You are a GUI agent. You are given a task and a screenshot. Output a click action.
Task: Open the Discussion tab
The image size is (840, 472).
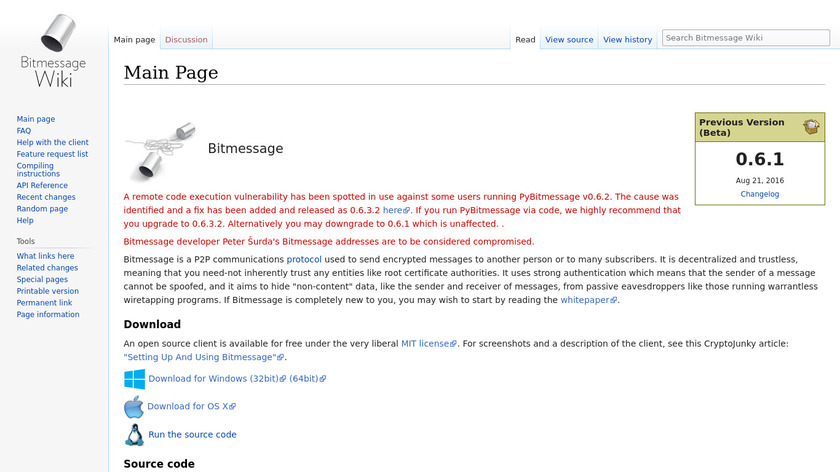pos(186,40)
